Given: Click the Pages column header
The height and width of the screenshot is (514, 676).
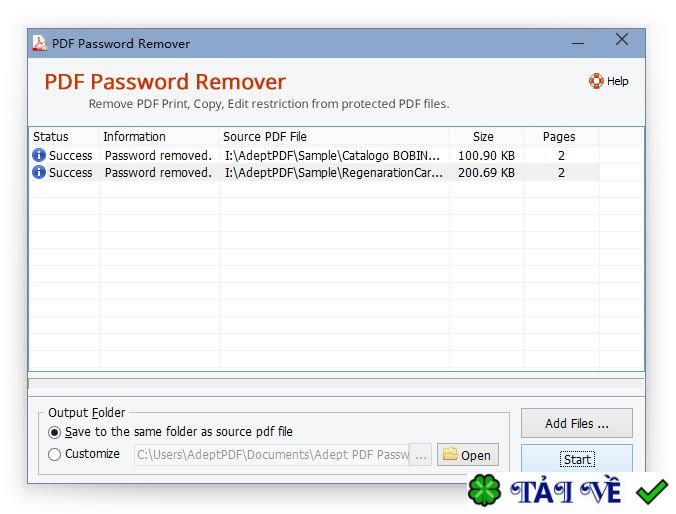Looking at the screenshot, I should [x=559, y=136].
